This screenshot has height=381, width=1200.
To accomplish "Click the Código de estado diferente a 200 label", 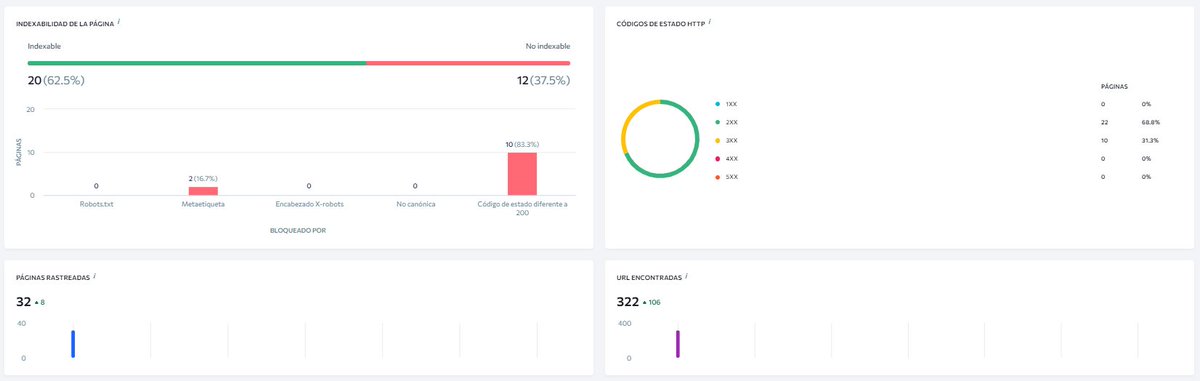I will click(x=522, y=208).
